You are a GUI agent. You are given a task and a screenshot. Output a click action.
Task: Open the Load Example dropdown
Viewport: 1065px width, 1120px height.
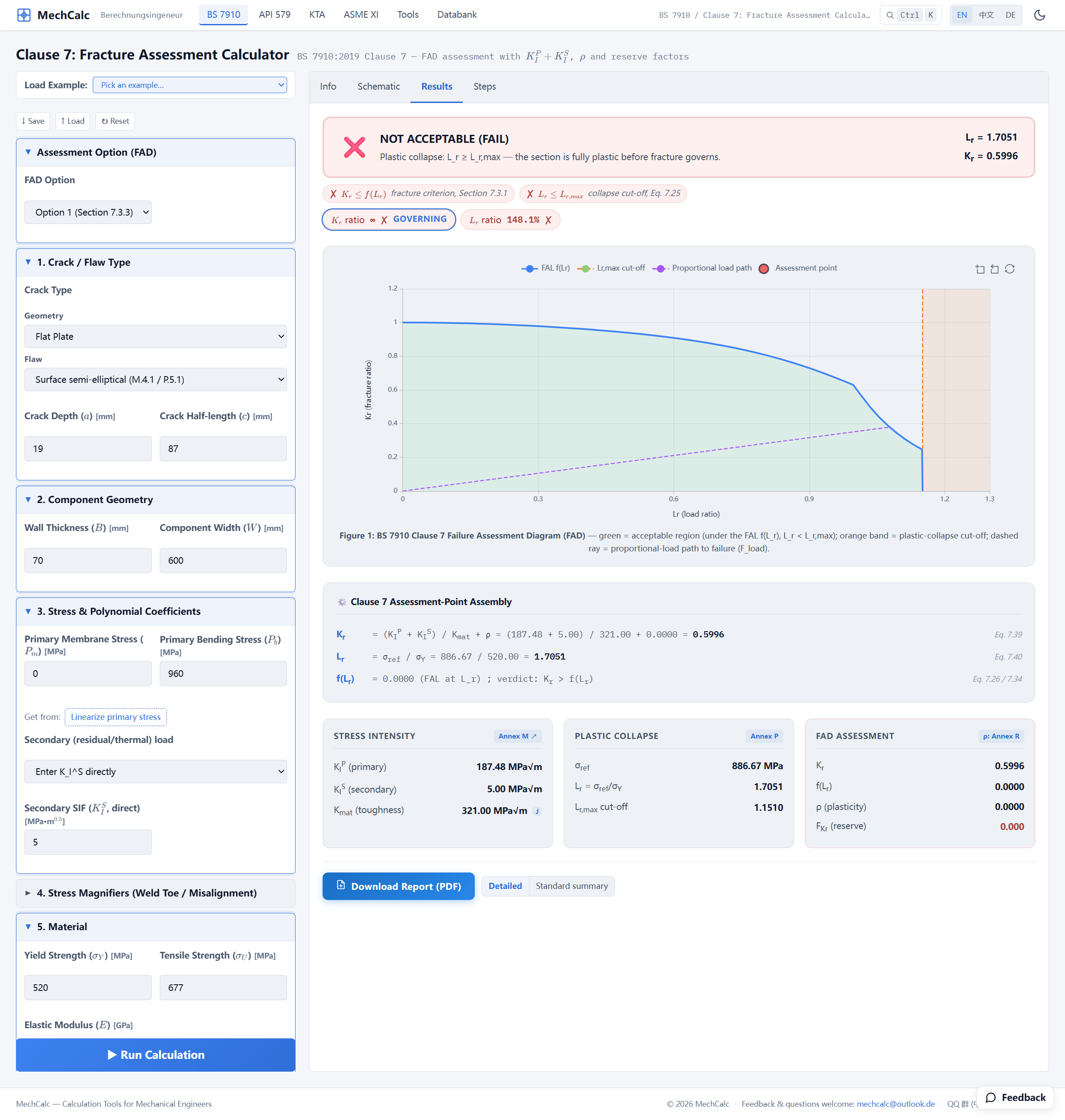tap(189, 85)
